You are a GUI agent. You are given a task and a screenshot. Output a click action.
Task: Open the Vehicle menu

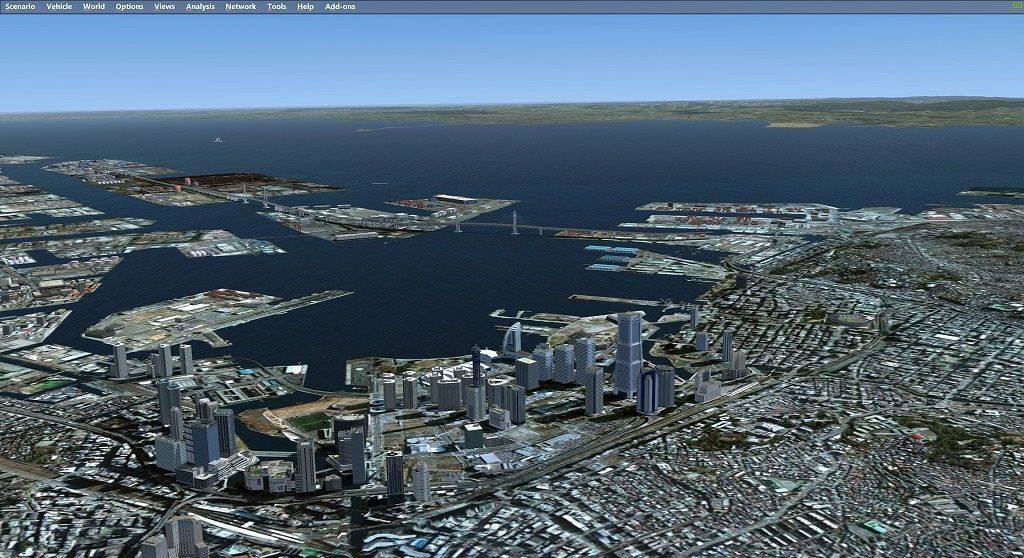[59, 7]
